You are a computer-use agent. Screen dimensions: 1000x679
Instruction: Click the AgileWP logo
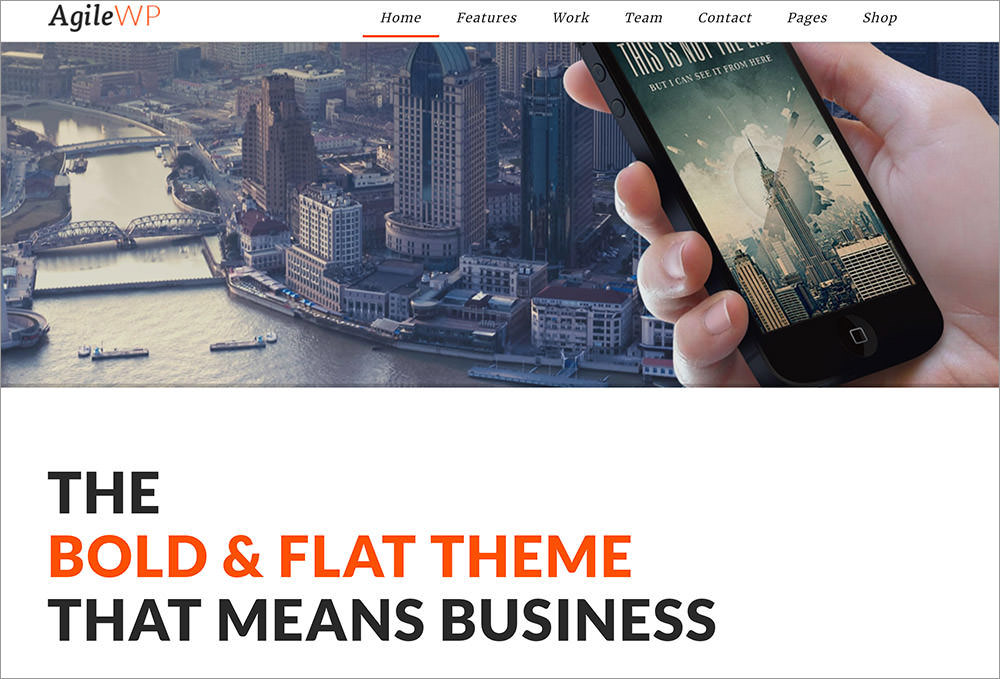(x=104, y=16)
